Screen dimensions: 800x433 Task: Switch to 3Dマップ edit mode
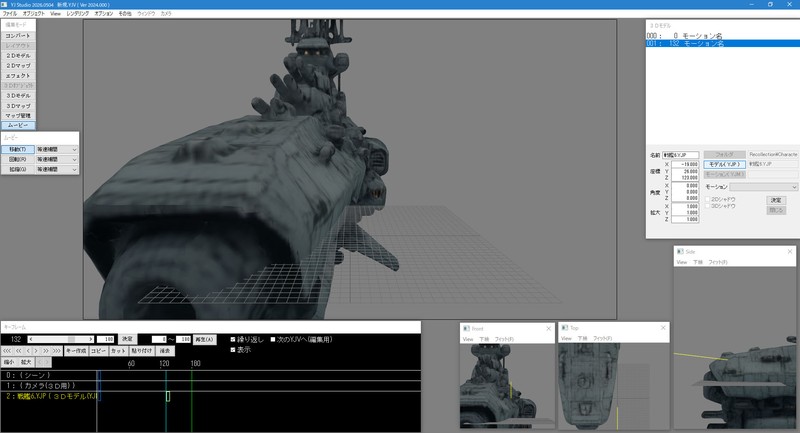coord(18,106)
